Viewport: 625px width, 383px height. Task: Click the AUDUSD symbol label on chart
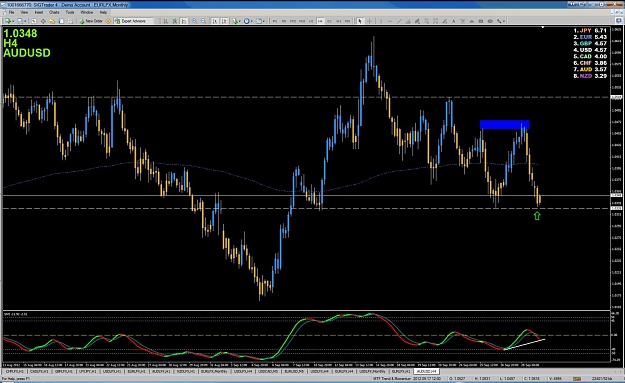click(27, 53)
